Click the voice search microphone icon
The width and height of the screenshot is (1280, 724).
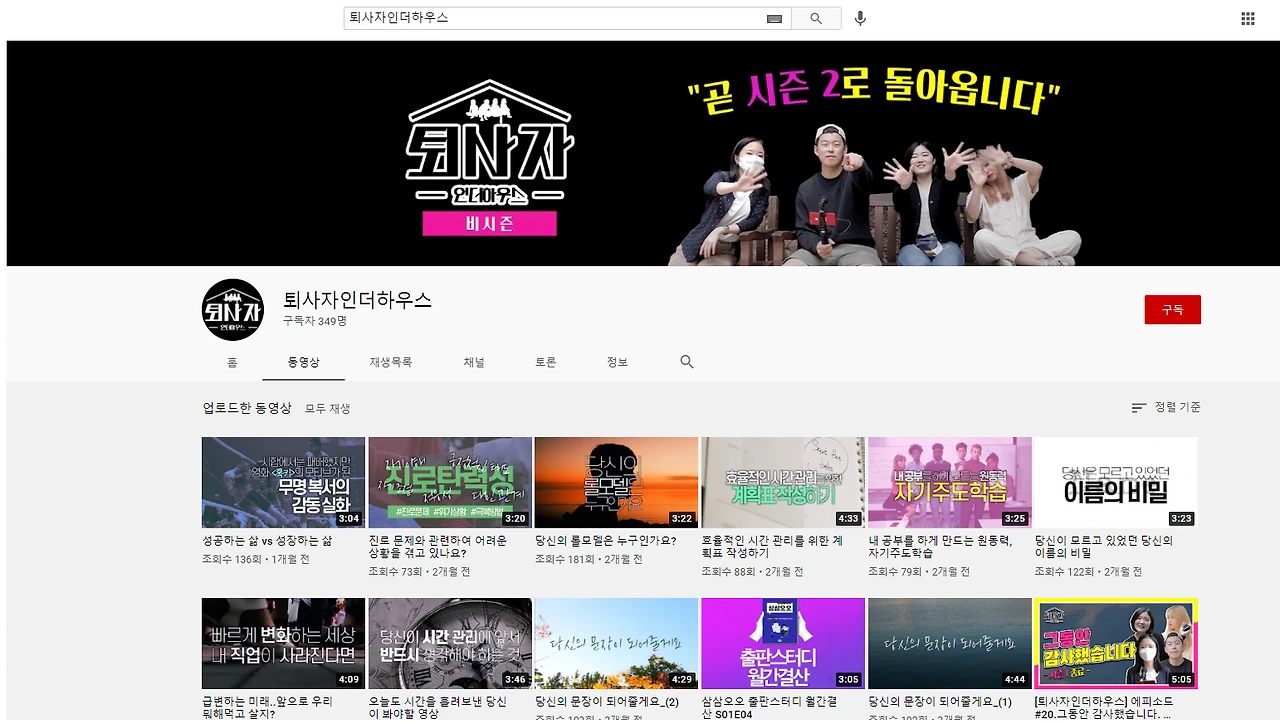[859, 18]
